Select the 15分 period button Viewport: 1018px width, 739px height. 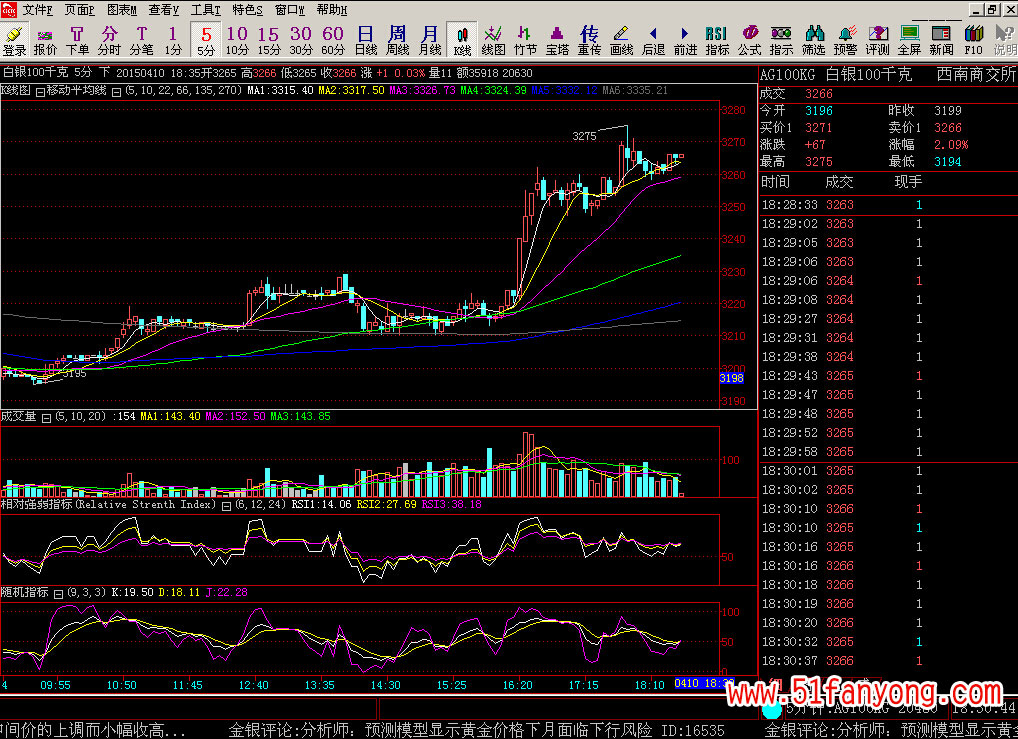point(269,40)
